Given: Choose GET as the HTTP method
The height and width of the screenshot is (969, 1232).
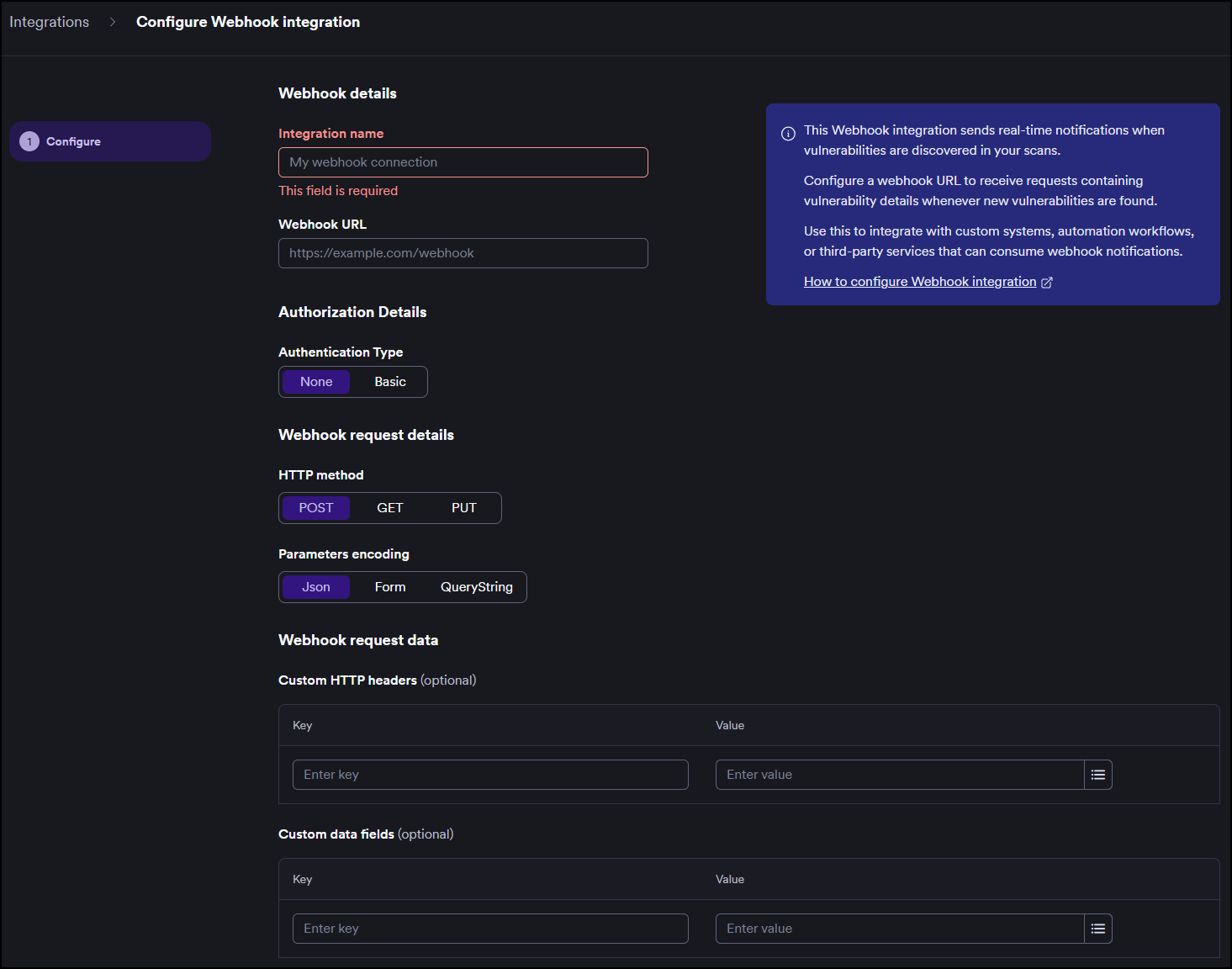Looking at the screenshot, I should click(x=389, y=507).
